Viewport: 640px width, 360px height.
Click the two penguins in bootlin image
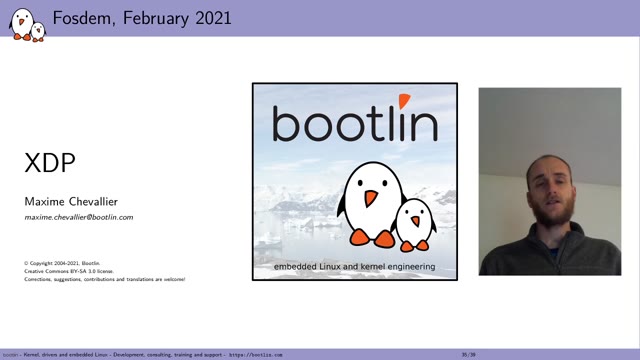[x=386, y=207]
